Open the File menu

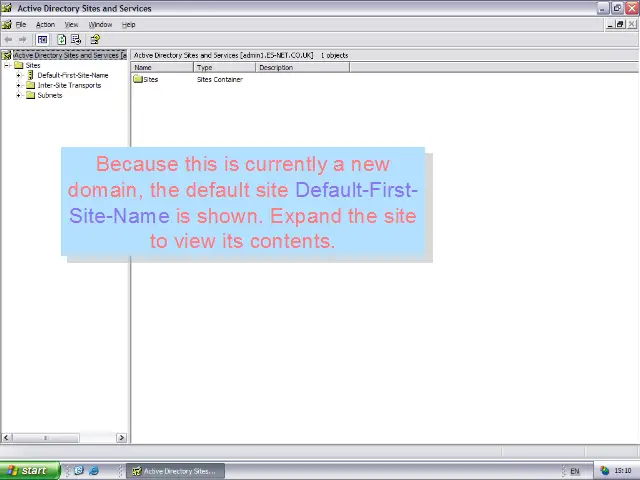tap(21, 24)
